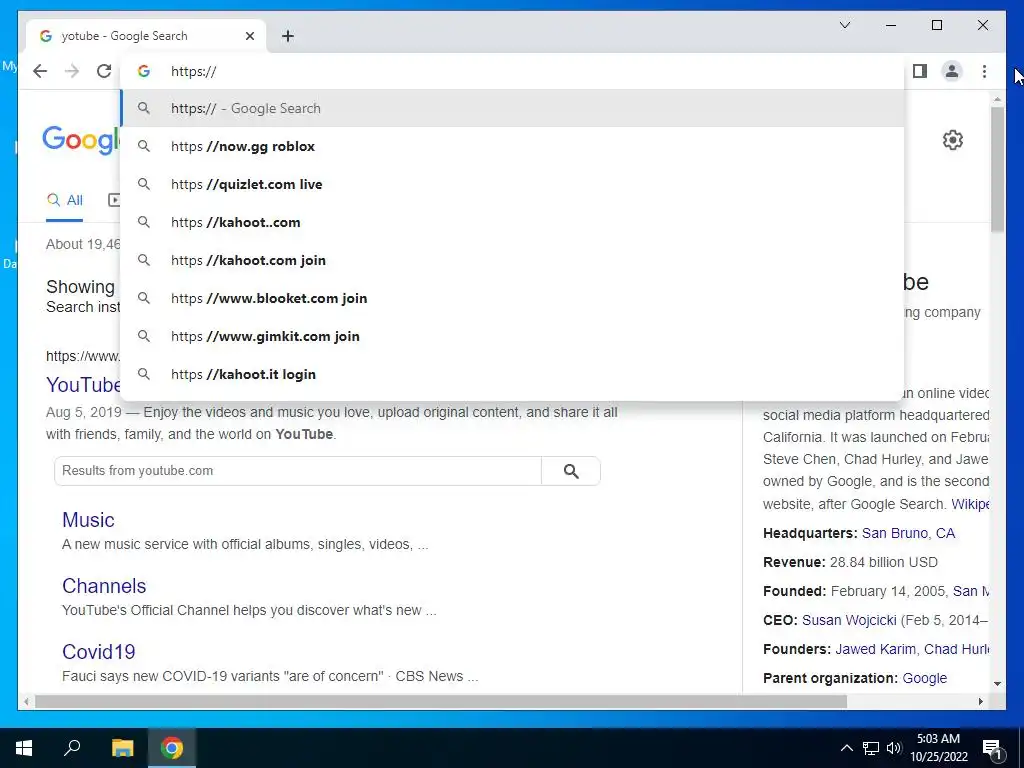1024x768 pixels.
Task: Reload the page with the refresh icon
Action: click(x=104, y=71)
